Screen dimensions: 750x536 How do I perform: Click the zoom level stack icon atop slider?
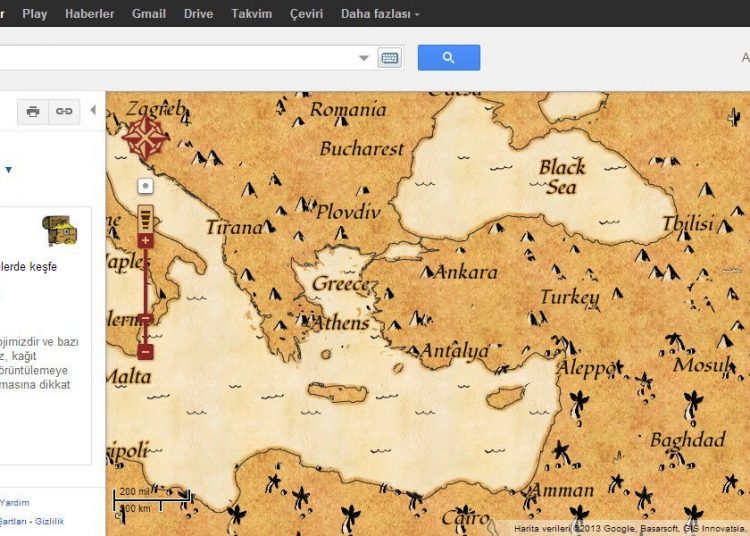pos(145,219)
